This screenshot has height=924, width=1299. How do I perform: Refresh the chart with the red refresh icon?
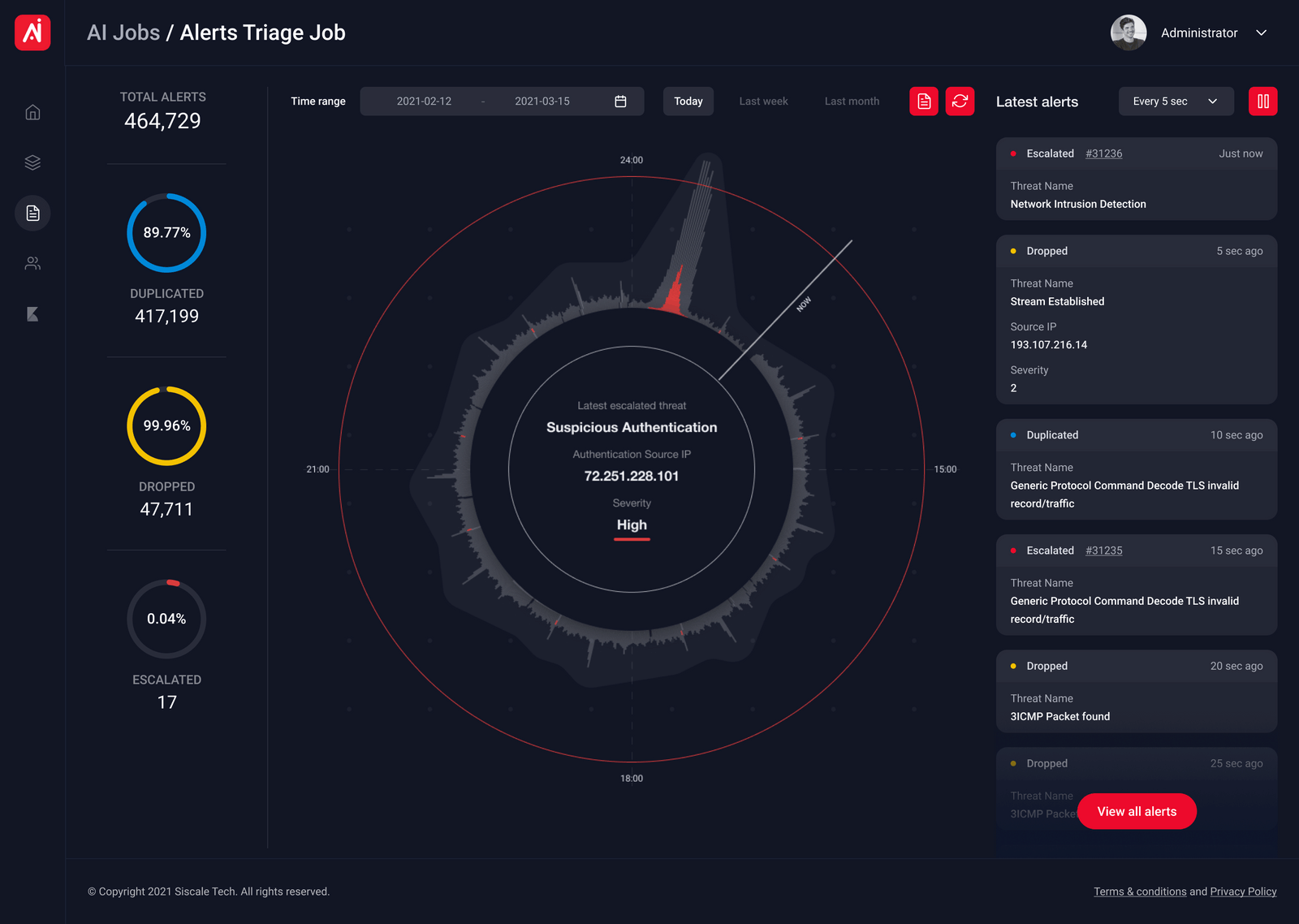(960, 101)
